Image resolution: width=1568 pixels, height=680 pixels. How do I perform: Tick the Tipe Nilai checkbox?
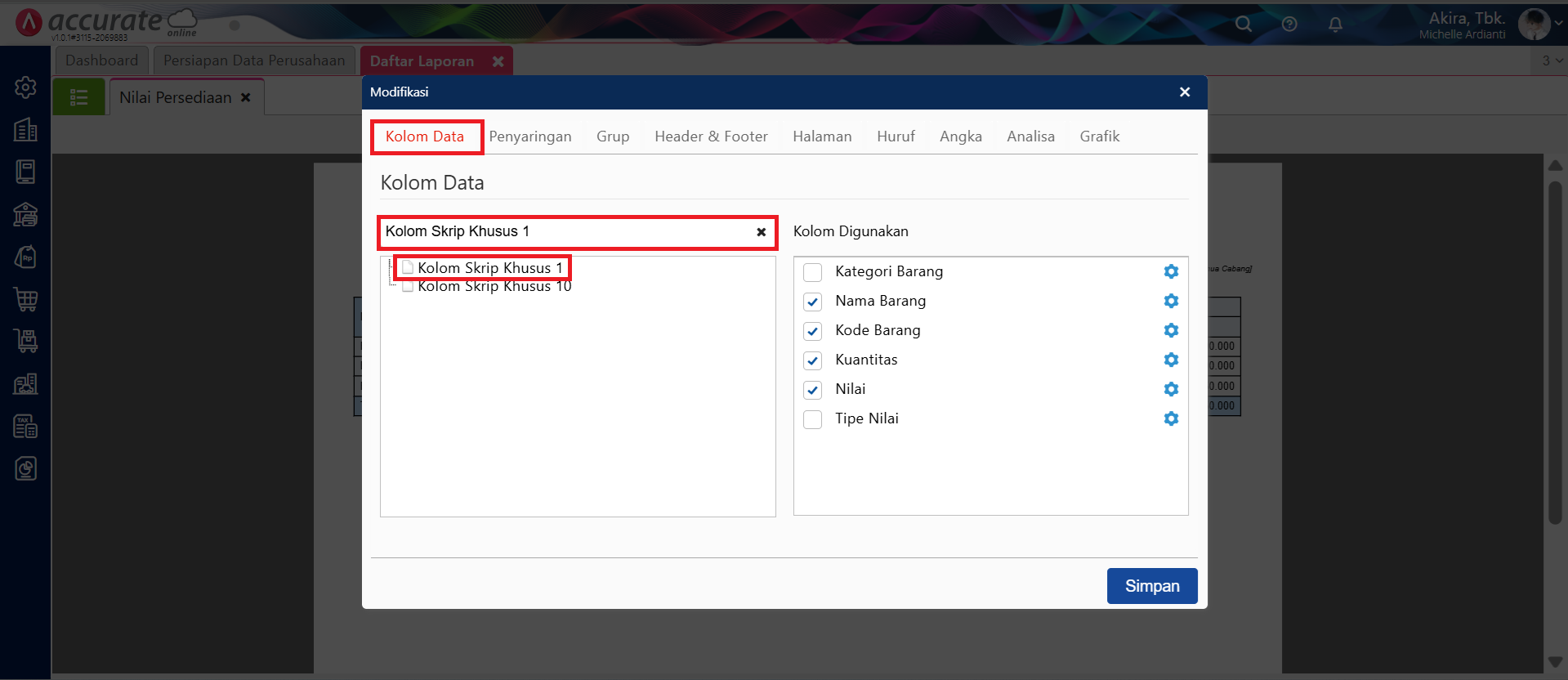(x=812, y=419)
